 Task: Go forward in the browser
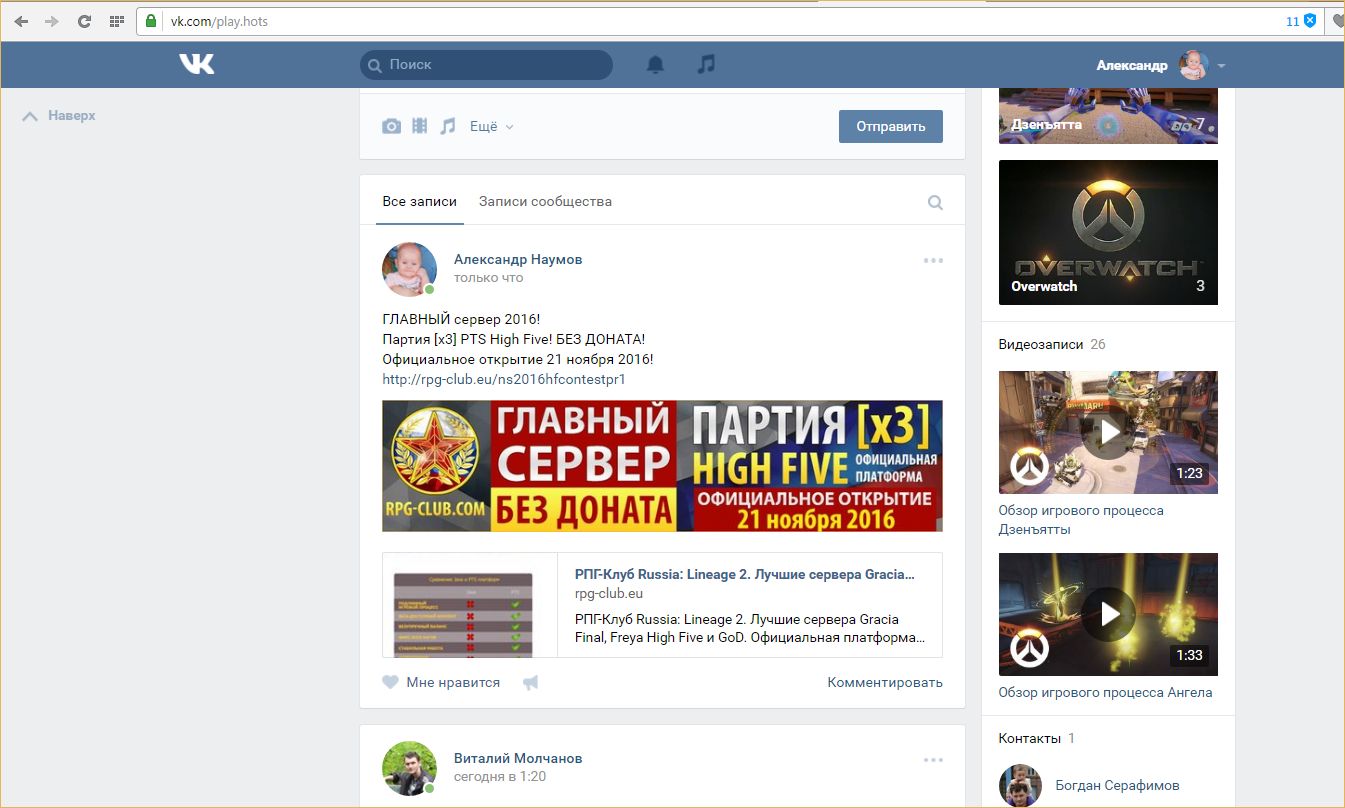point(52,21)
